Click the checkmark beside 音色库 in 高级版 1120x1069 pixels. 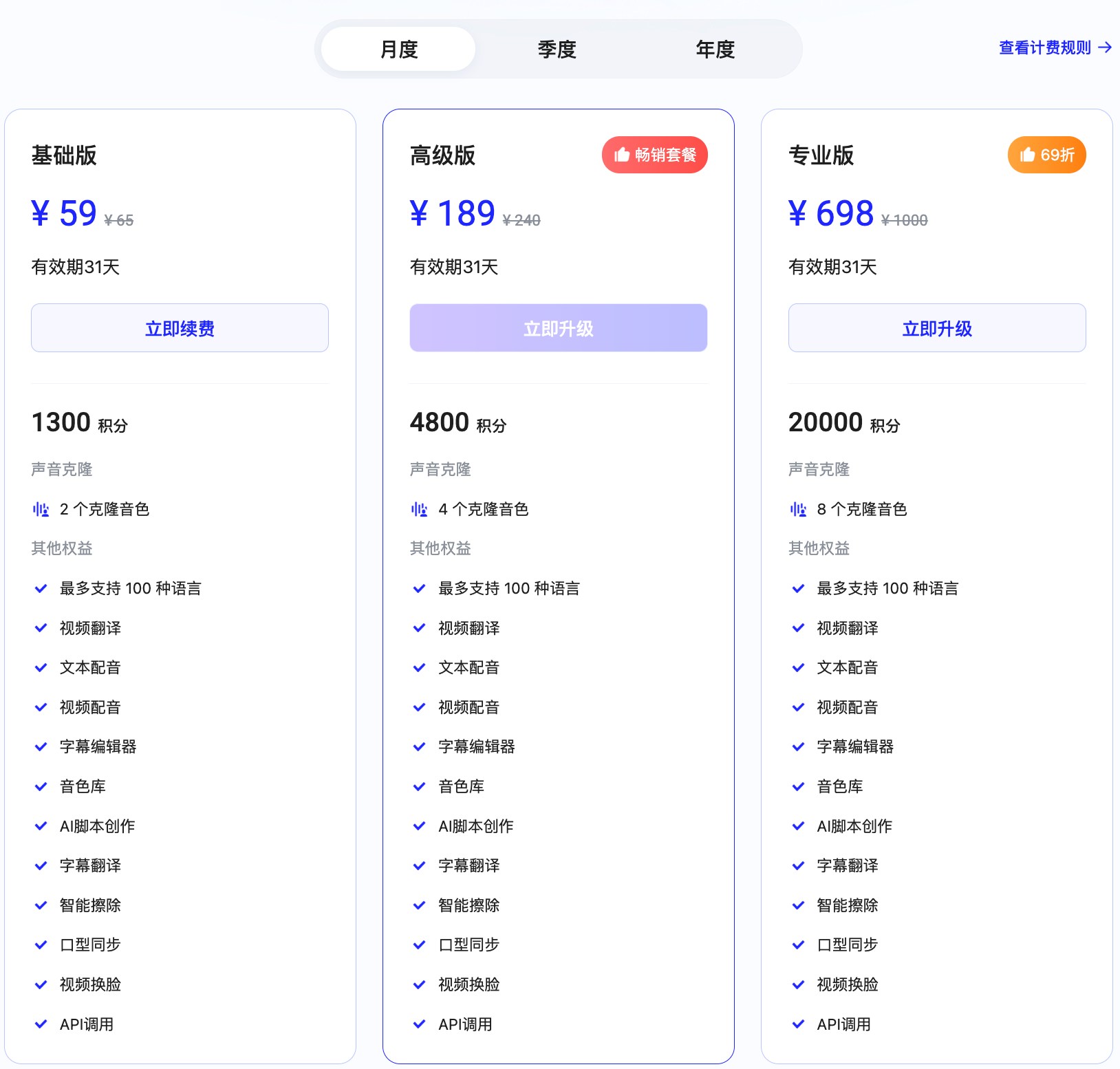(419, 787)
